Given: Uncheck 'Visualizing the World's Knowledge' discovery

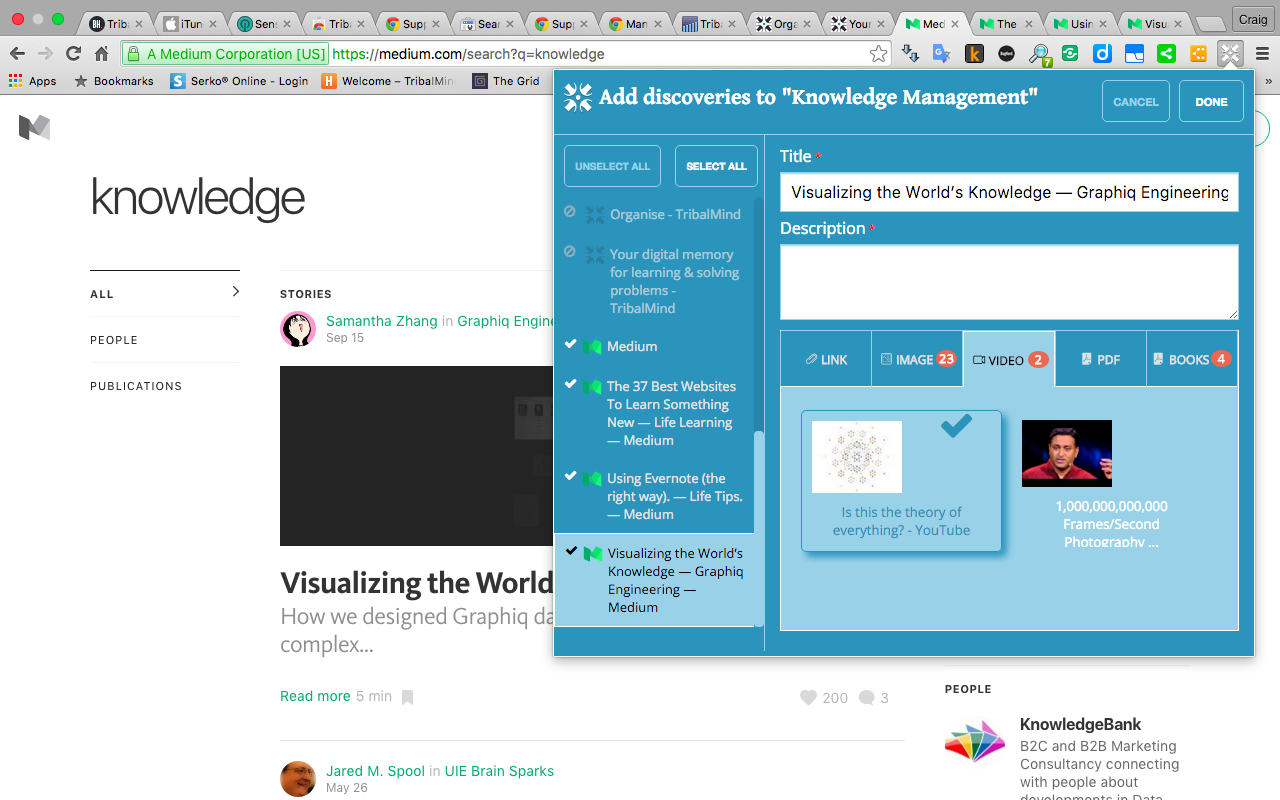Looking at the screenshot, I should (570, 552).
